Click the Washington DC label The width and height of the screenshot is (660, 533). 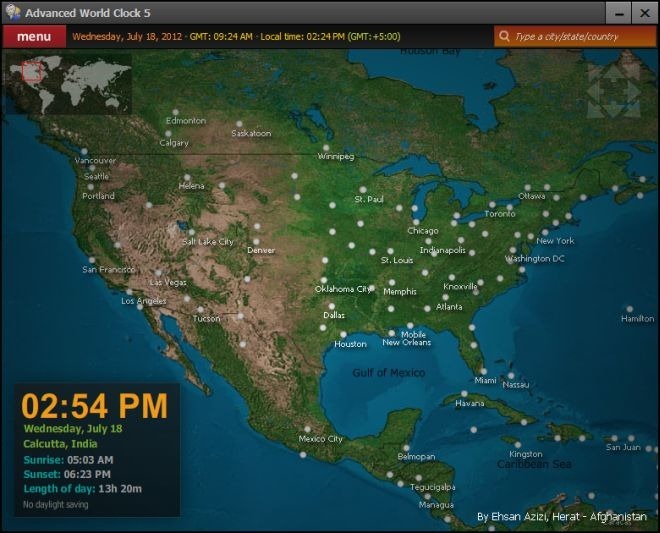point(535,259)
